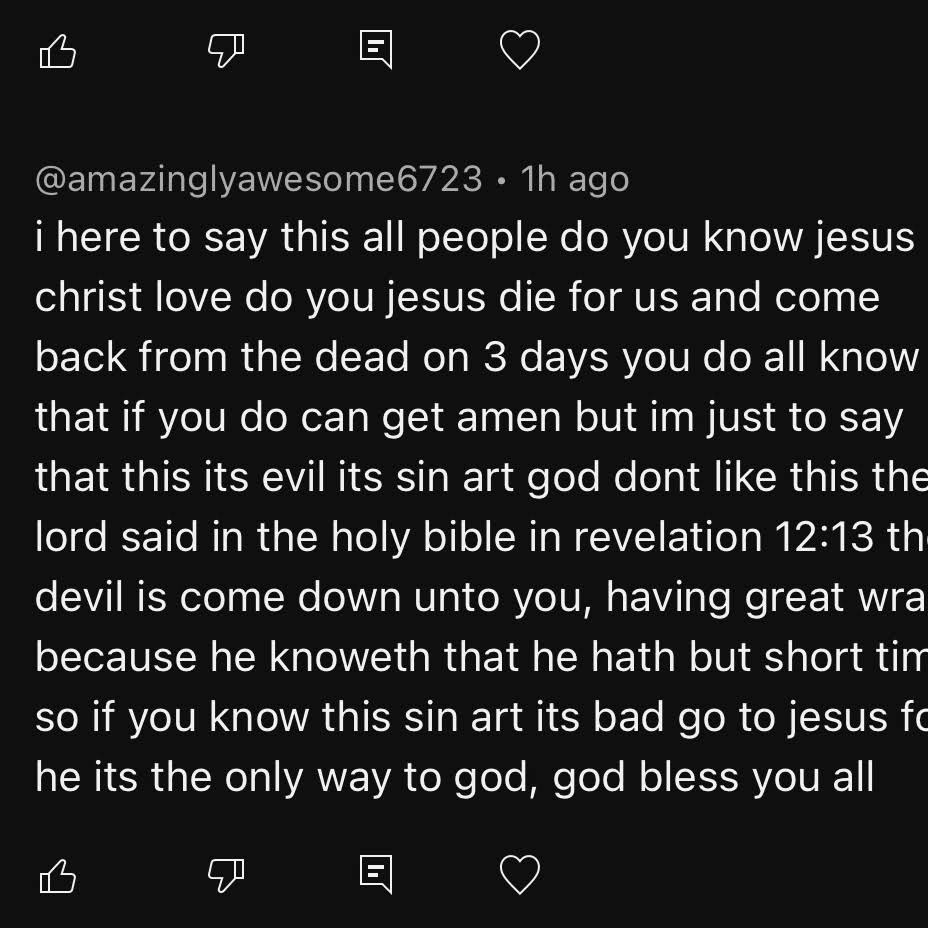Click the line 'that if you do can get amen'
Viewport: 928px width, 928px height.
pos(469,418)
